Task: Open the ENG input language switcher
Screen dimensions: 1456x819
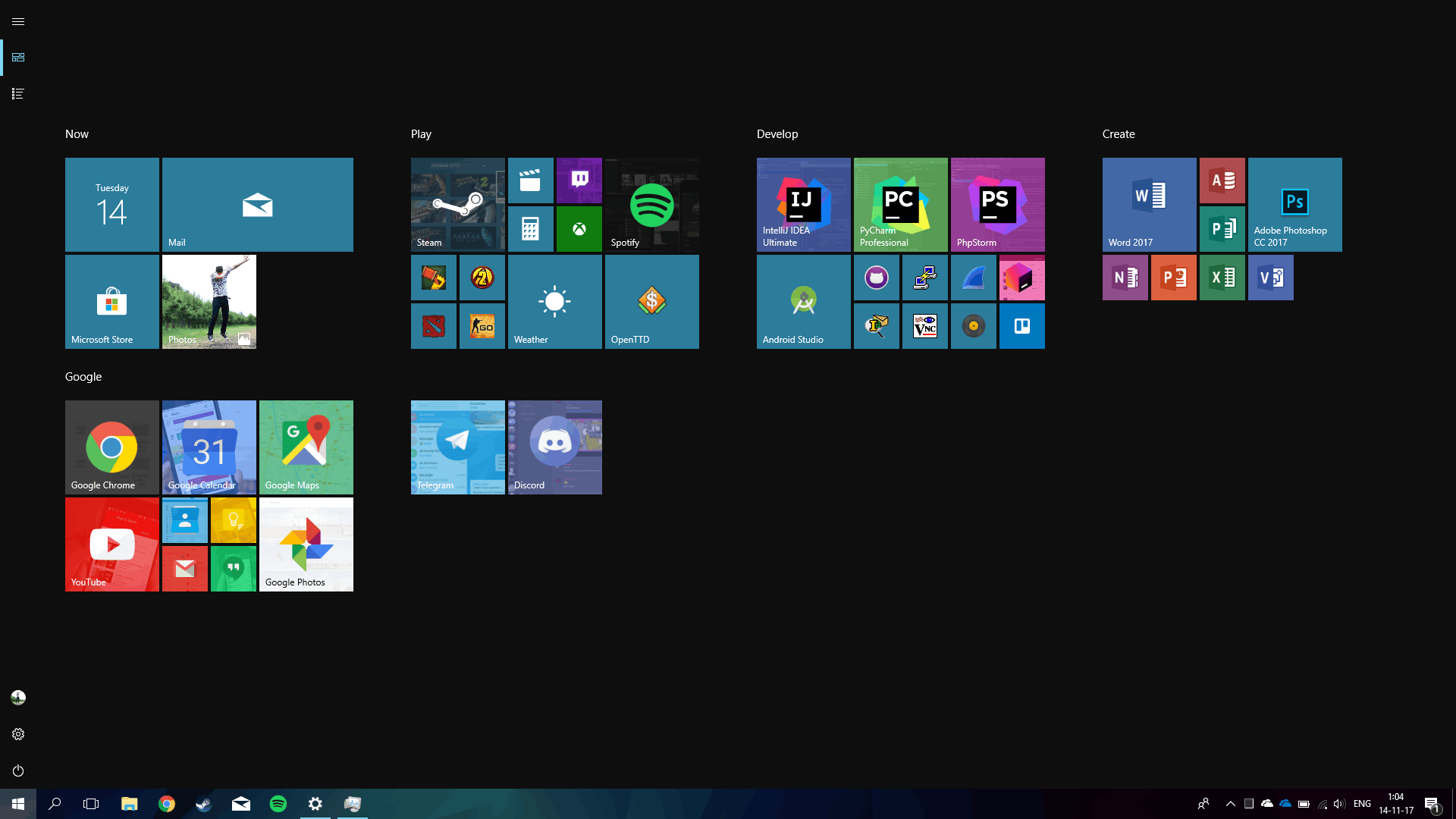Action: tap(1362, 804)
